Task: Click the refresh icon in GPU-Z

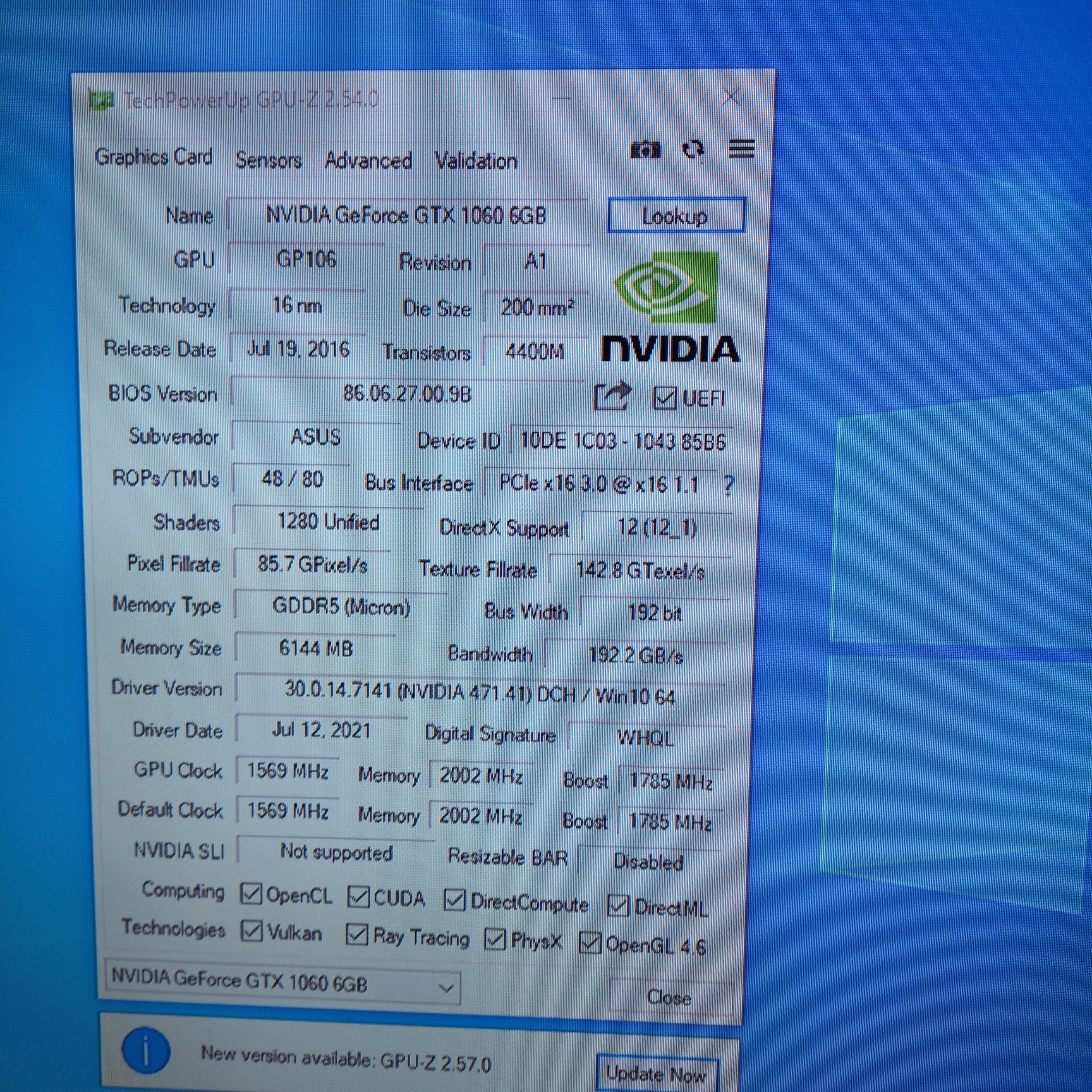Action: pos(693,150)
